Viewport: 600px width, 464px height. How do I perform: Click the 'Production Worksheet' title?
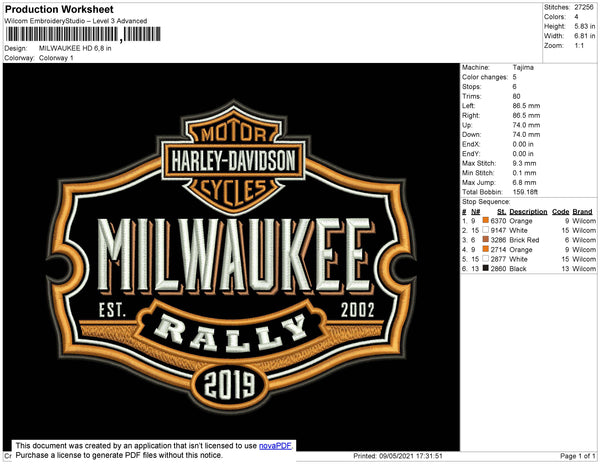click(59, 9)
